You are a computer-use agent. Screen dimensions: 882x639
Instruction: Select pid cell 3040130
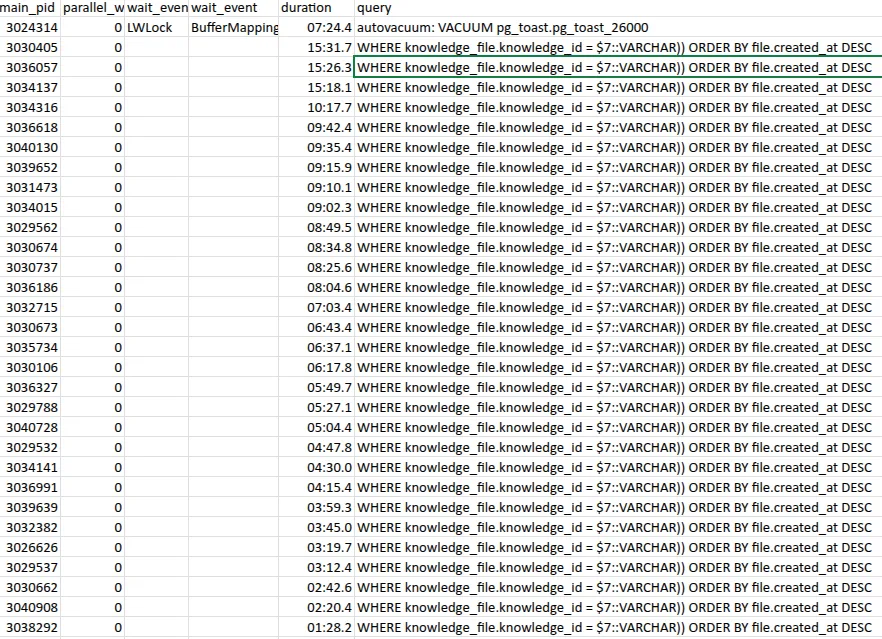pyautogui.click(x=30, y=147)
